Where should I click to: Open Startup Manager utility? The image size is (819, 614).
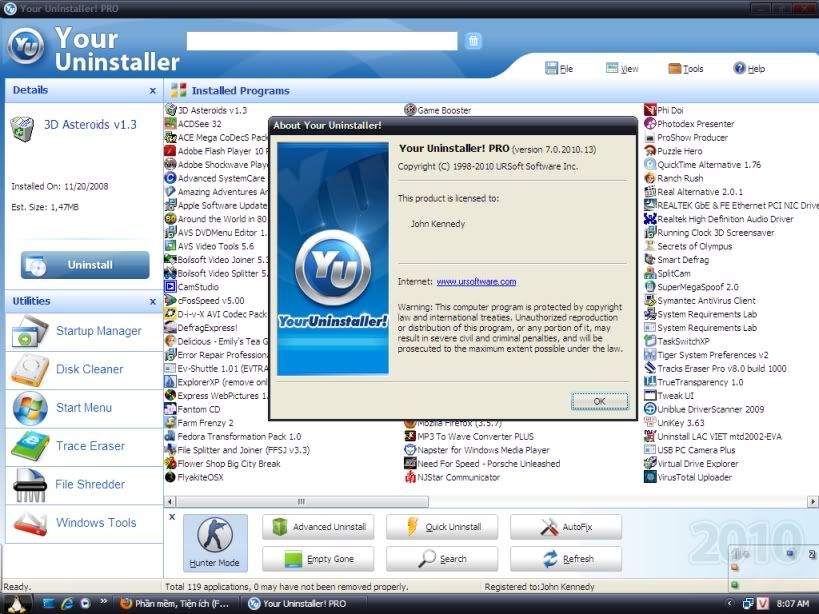point(84,331)
